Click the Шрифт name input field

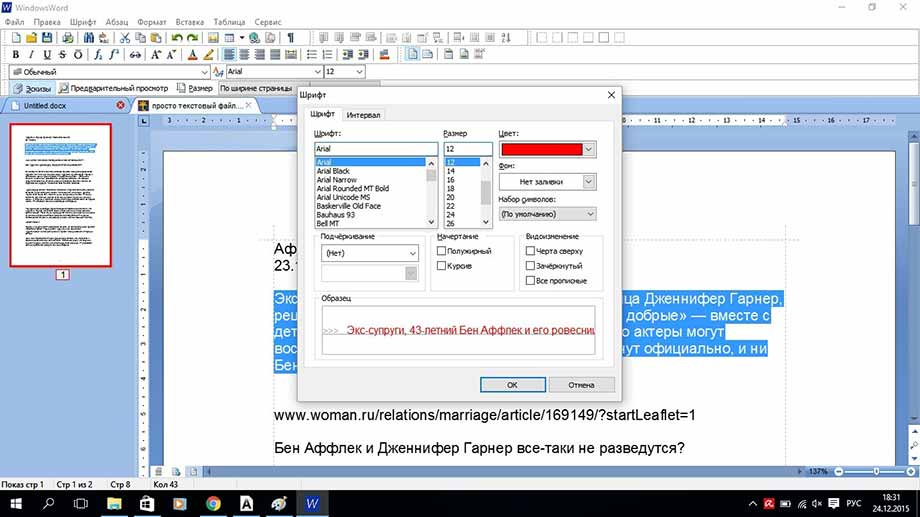(376, 149)
